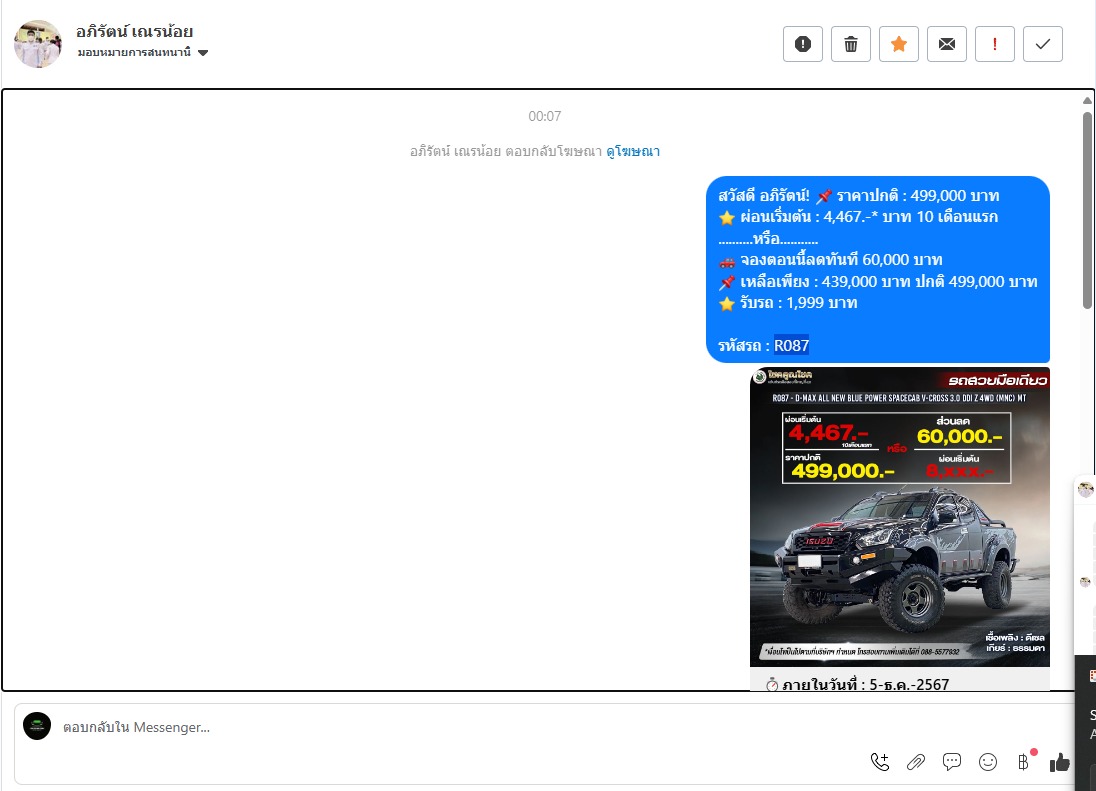The image size is (1096, 791).
Task: Mark conversation unread with the envelope icon
Action: [946, 44]
